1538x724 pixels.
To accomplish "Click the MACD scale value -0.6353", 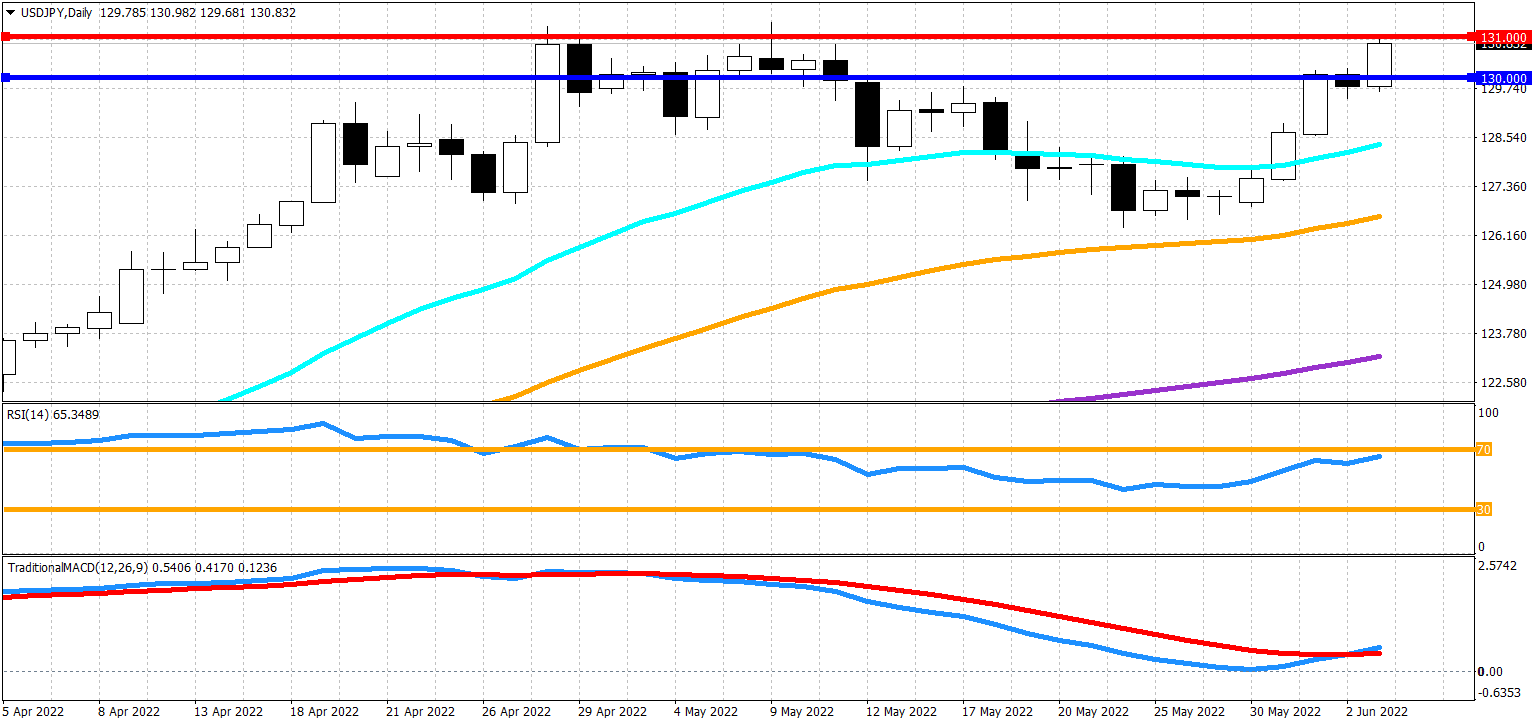I will coord(1500,692).
